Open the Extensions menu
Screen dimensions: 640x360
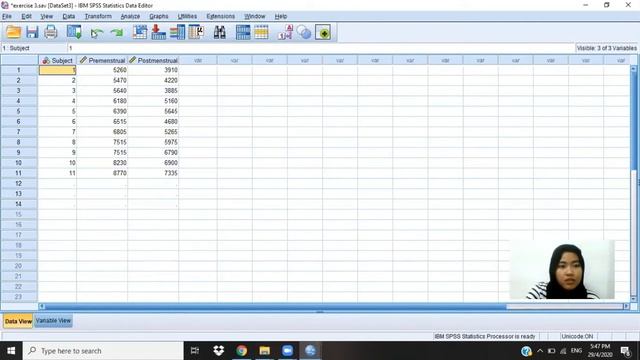220,16
